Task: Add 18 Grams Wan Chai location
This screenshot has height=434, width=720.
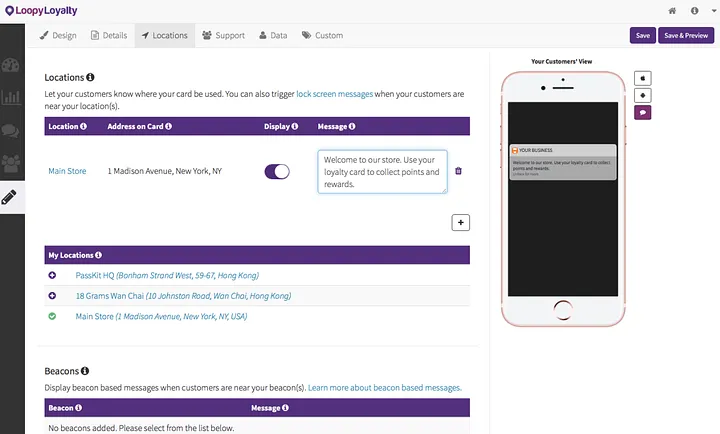Action: click(52, 296)
